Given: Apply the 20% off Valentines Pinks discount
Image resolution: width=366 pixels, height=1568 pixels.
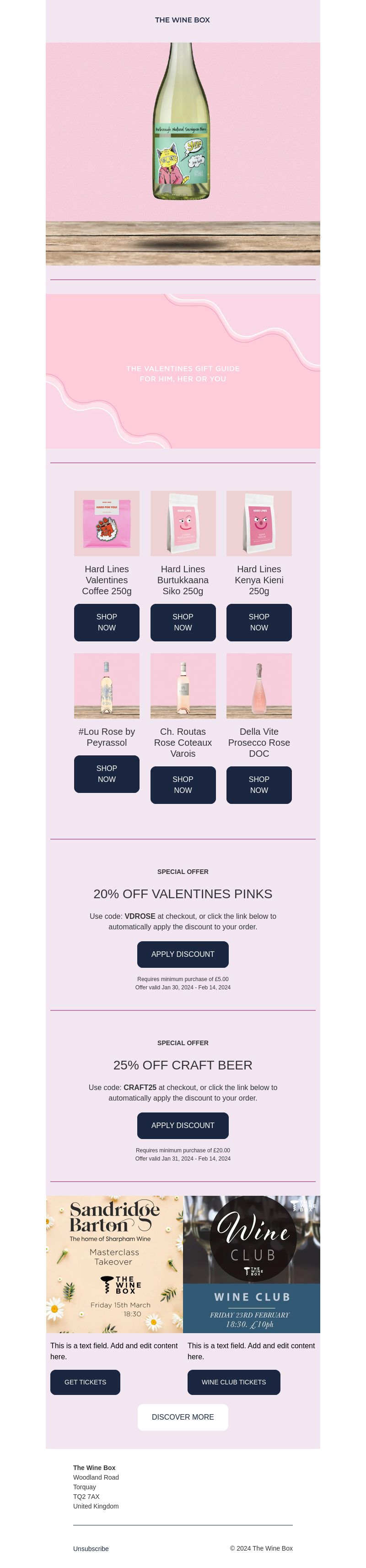Looking at the screenshot, I should click(x=183, y=954).
